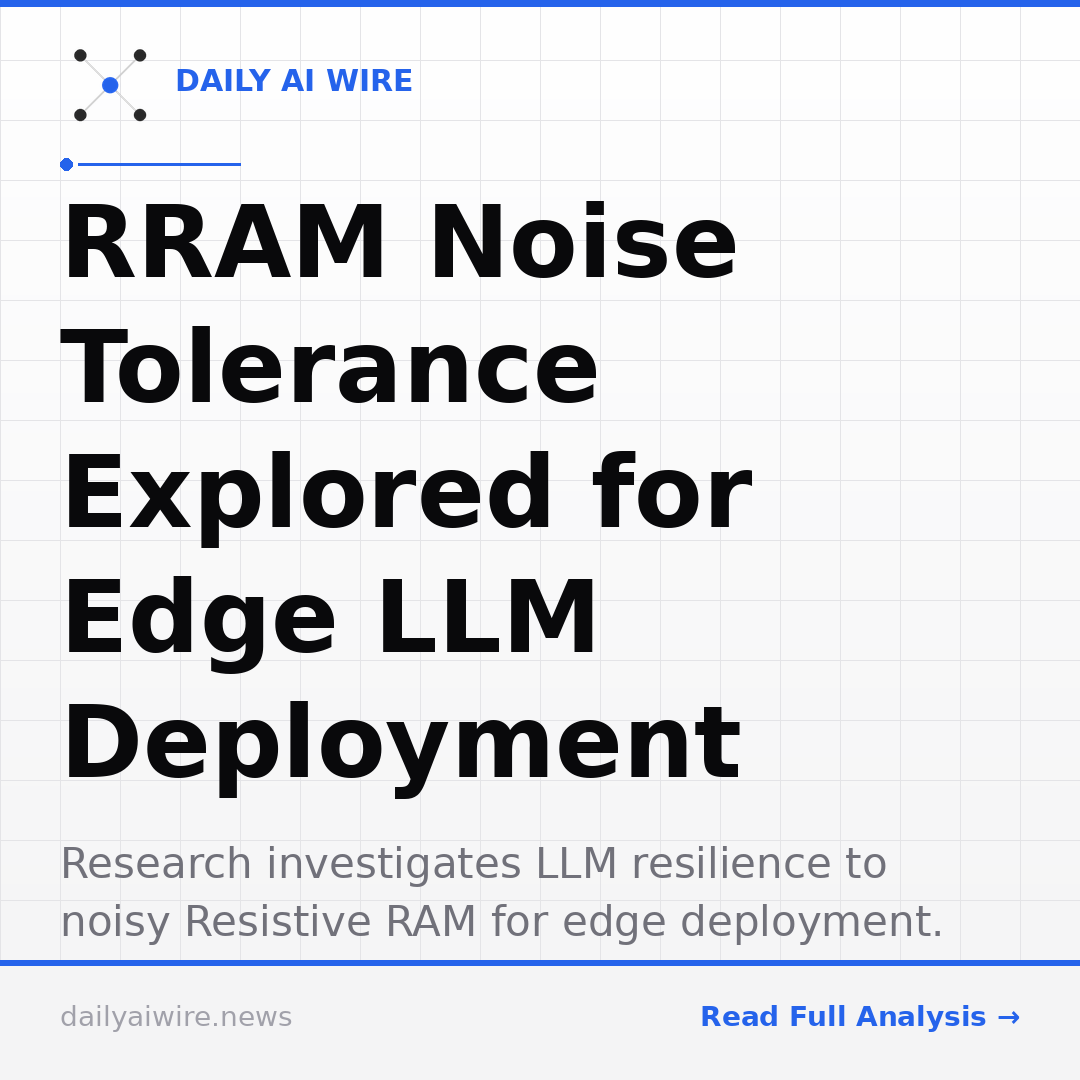Toggle the blue divider above the footer
The width and height of the screenshot is (1080, 1080).
540,962
